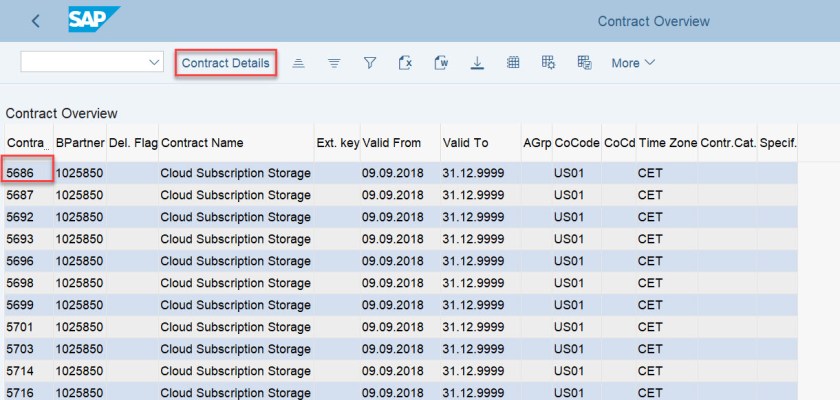The width and height of the screenshot is (840, 400).
Task: Click the Valid From column header
Action: click(392, 143)
